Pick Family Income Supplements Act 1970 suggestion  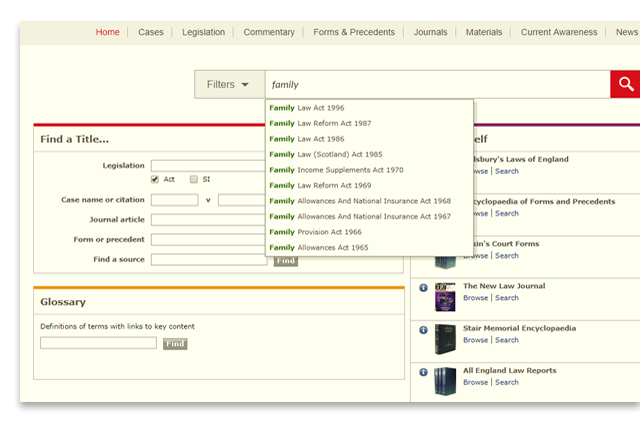pyautogui.click(x=336, y=170)
